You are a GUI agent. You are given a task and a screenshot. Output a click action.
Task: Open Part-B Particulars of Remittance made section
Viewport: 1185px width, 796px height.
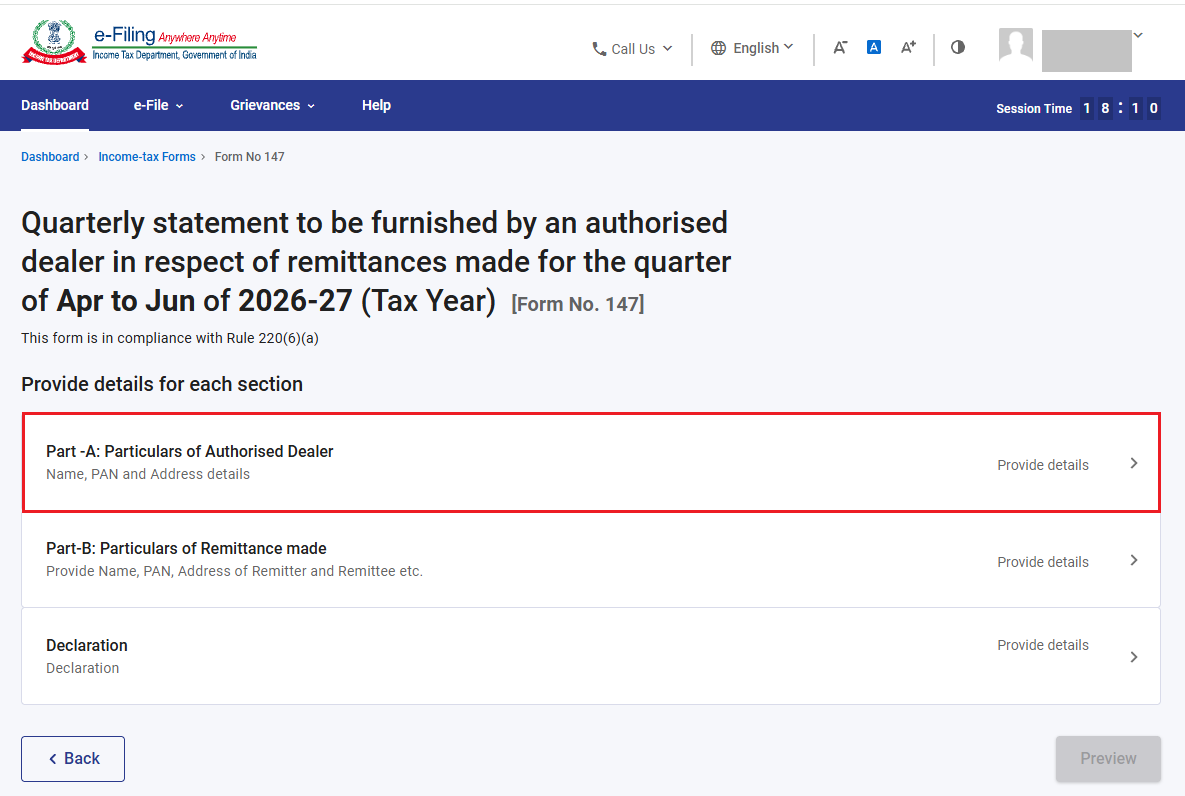[x=591, y=560]
